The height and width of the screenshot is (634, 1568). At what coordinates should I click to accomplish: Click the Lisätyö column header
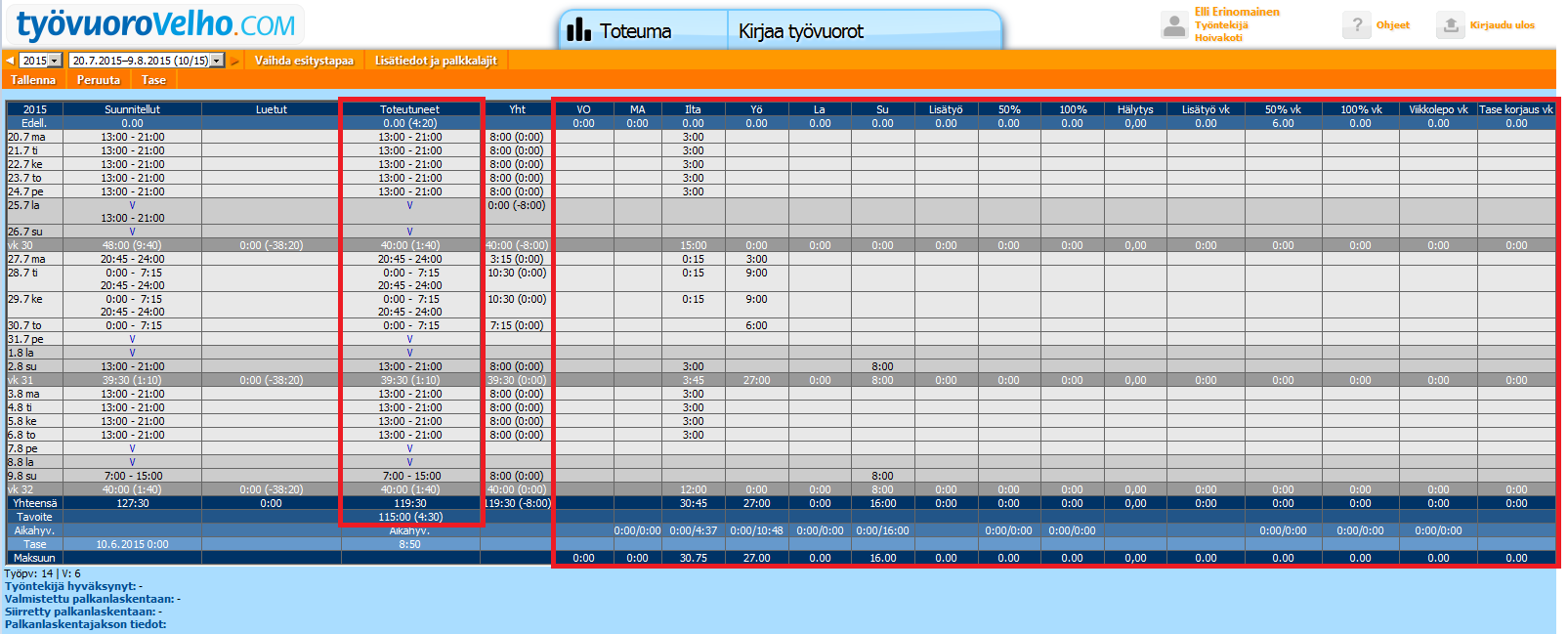point(946,109)
